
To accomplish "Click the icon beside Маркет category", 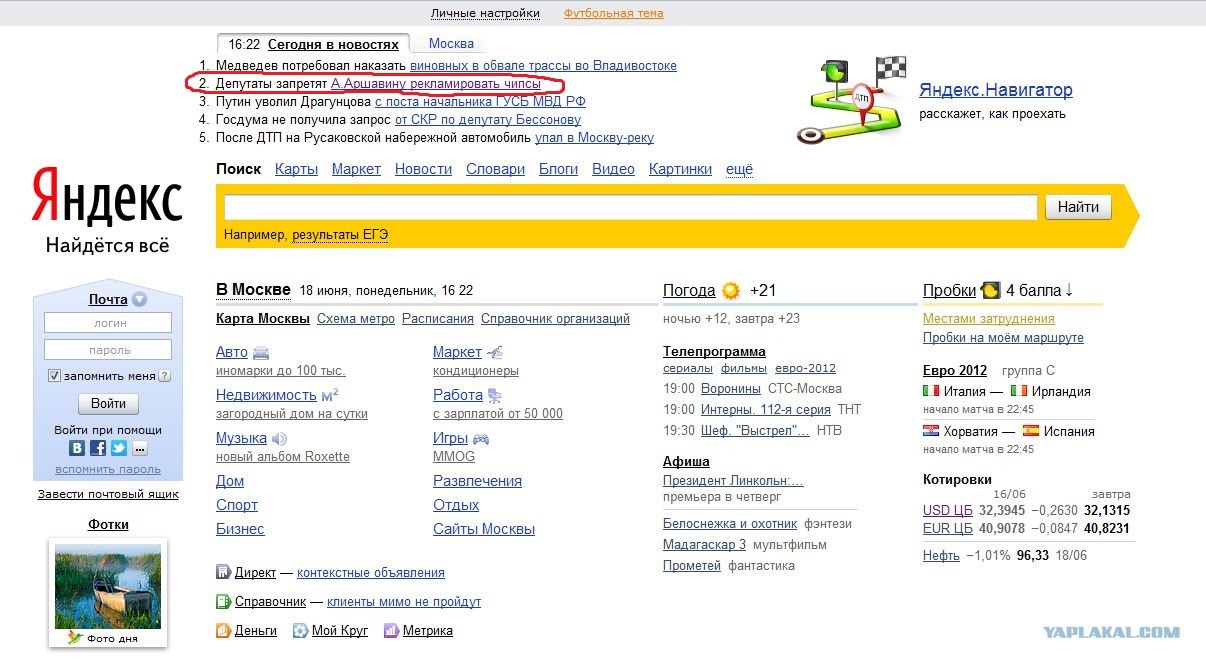I will [x=494, y=352].
